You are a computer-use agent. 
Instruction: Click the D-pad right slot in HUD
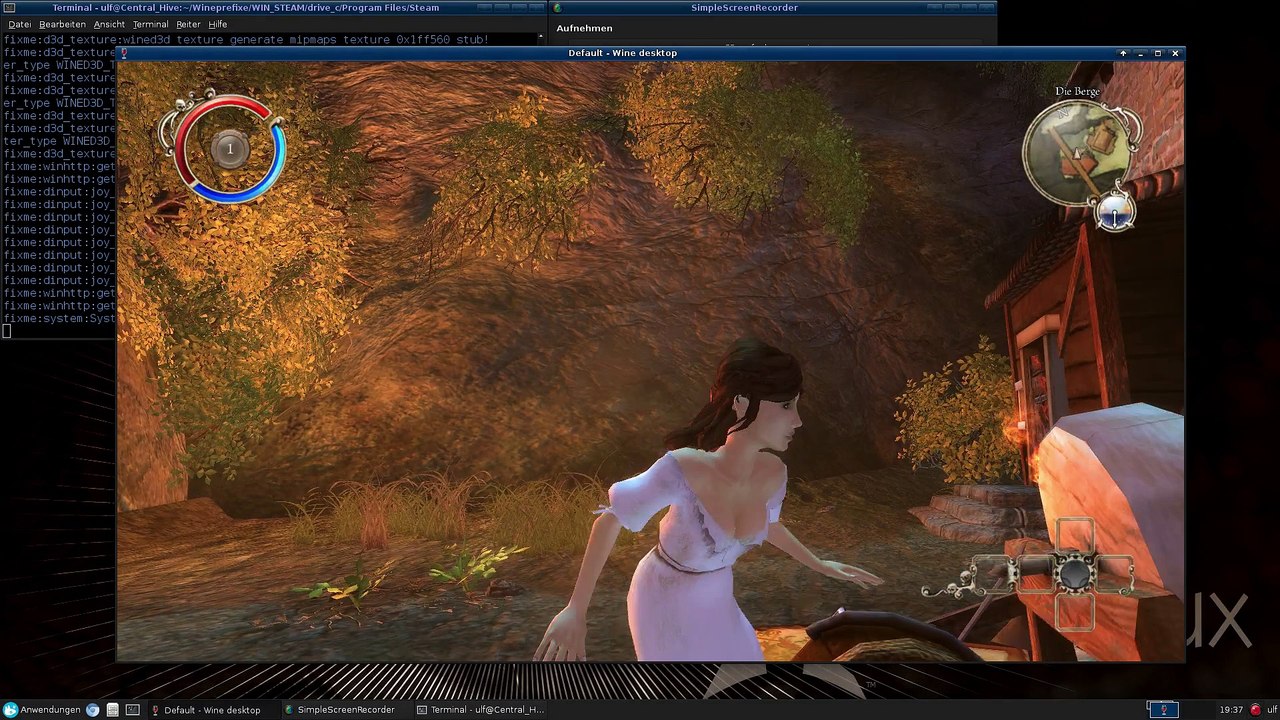coord(1114,575)
